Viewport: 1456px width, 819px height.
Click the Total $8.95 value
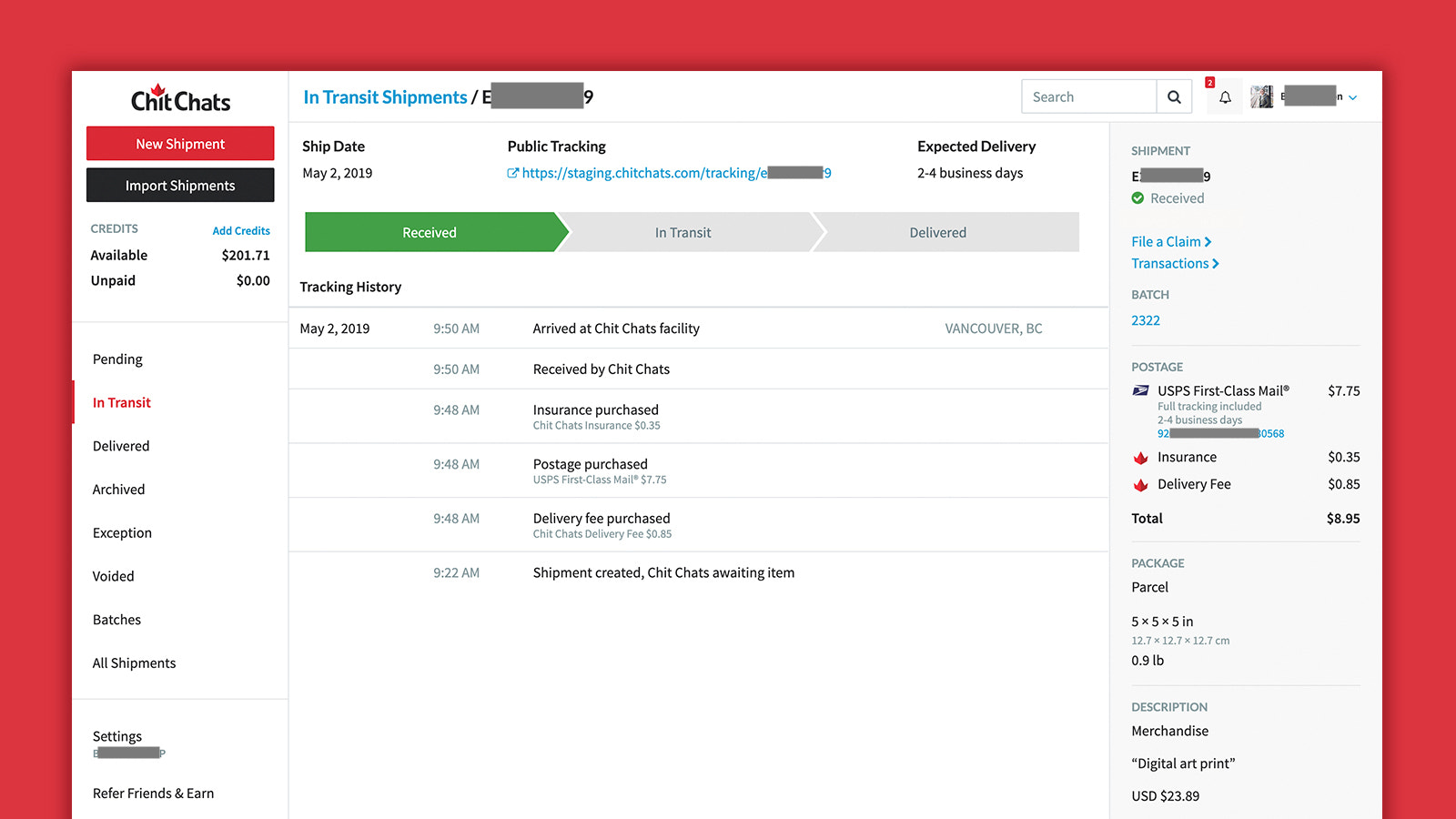pos(1343,519)
